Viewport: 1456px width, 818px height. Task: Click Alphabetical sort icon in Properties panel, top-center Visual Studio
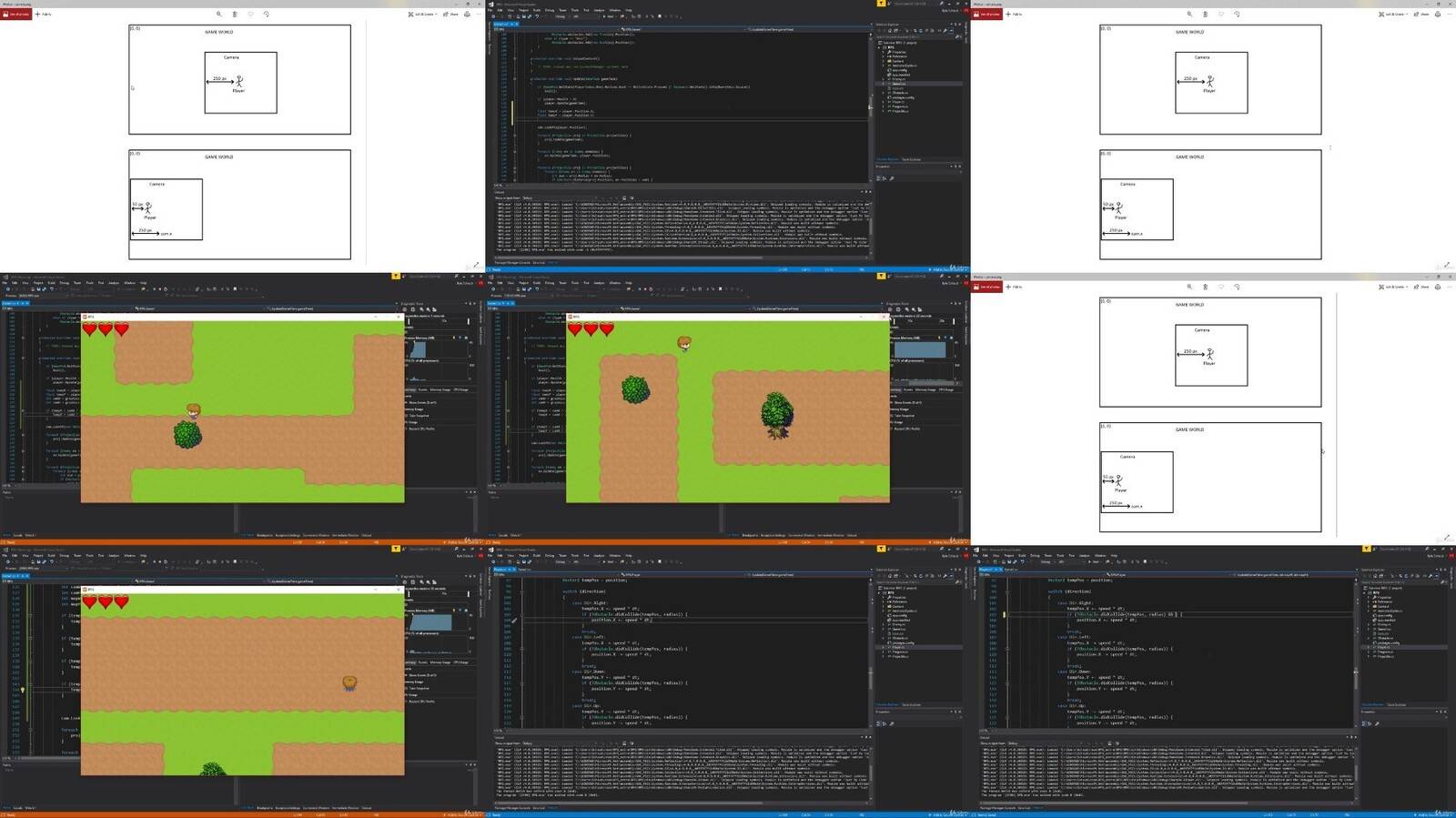pyautogui.click(x=885, y=178)
